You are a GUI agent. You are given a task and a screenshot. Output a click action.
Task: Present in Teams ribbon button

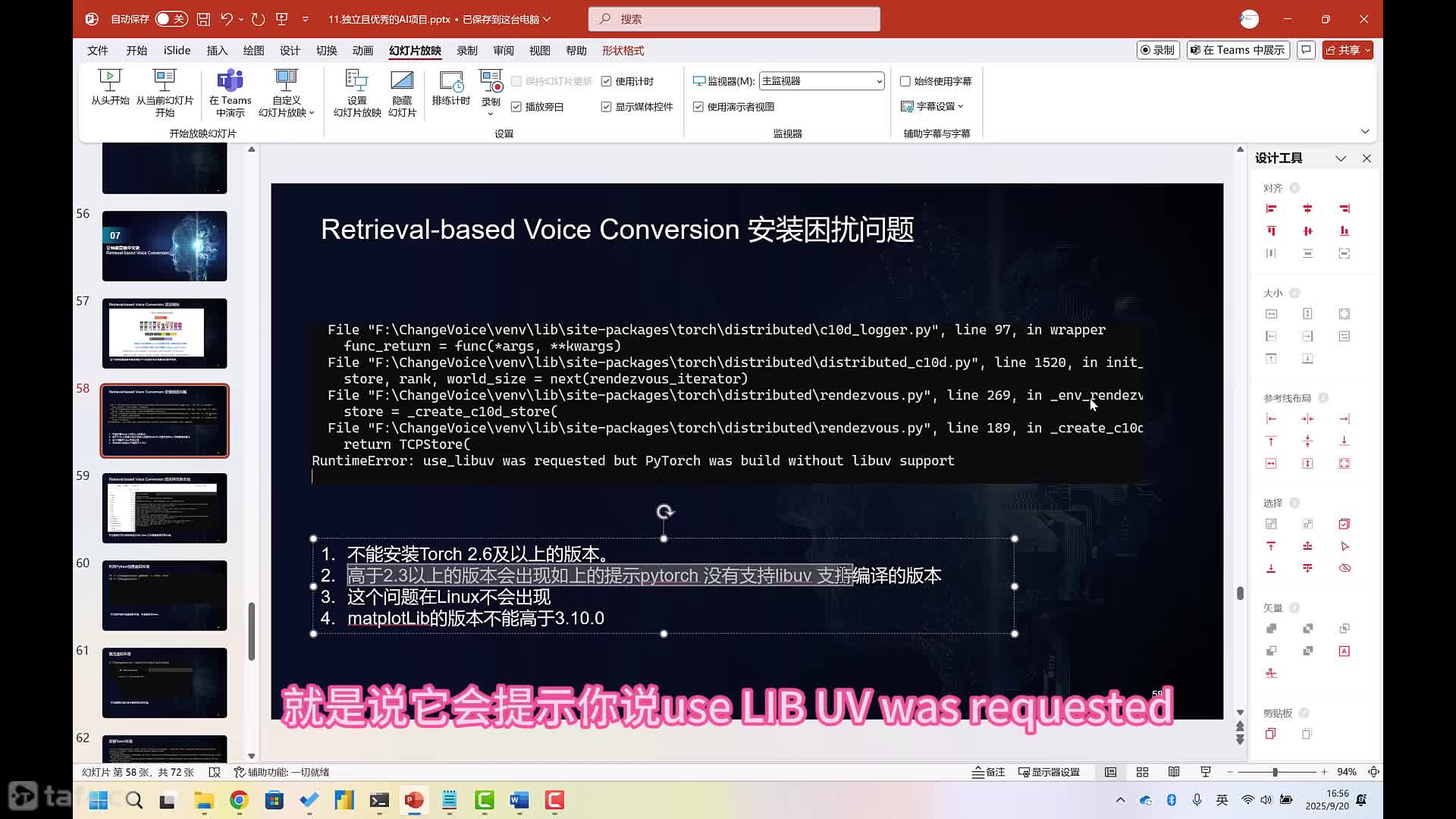click(x=230, y=93)
